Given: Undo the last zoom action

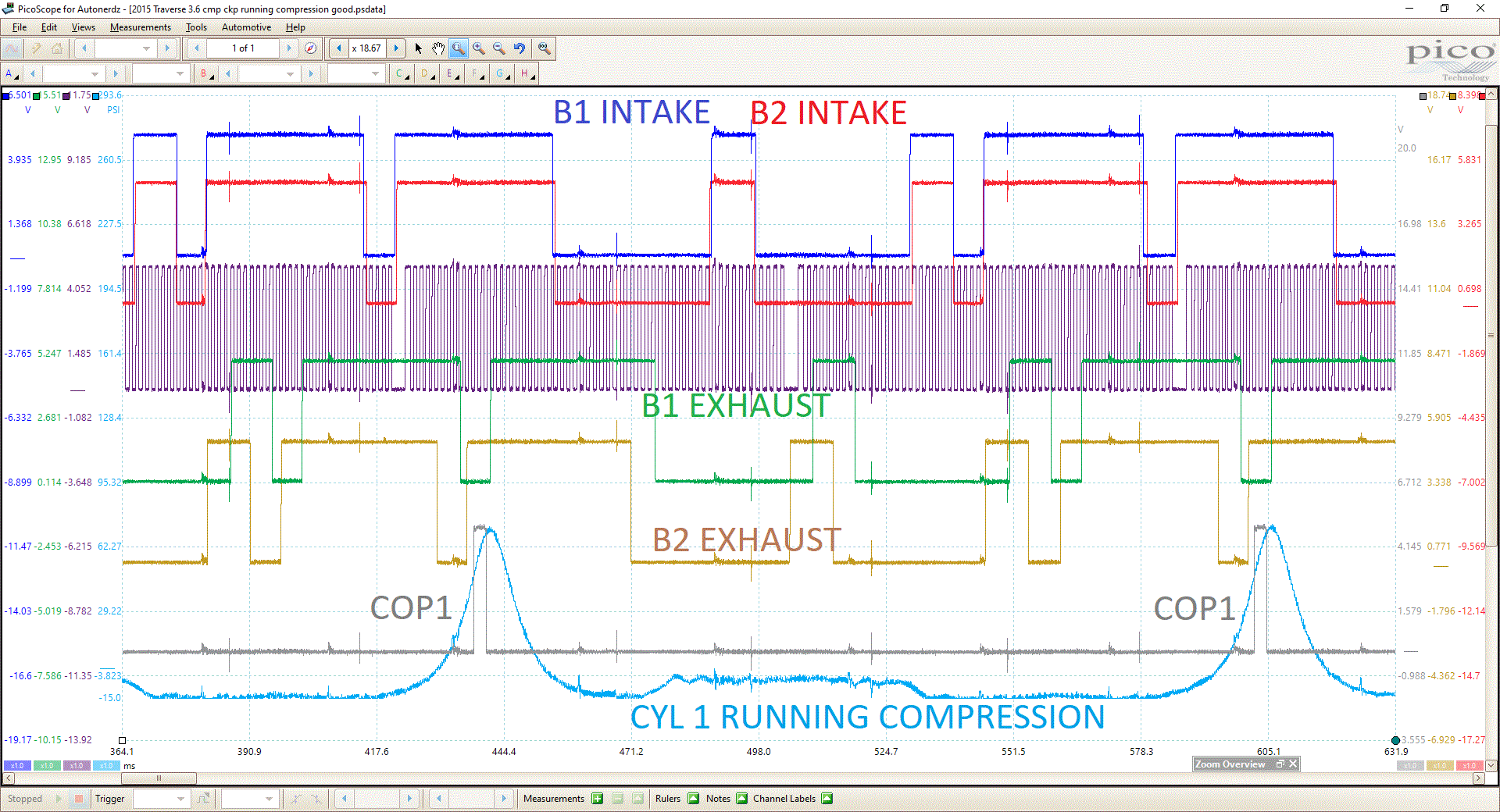Looking at the screenshot, I should click(x=520, y=48).
